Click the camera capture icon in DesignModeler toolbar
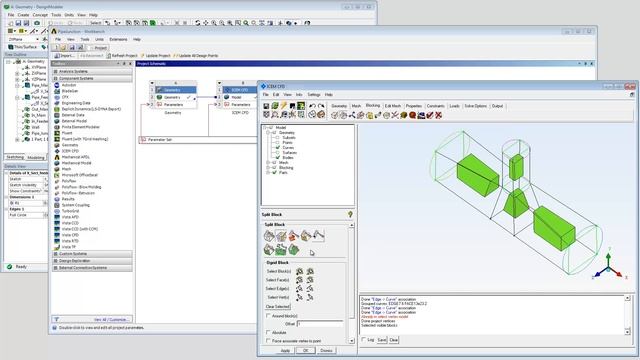The image size is (640, 360). [37, 23]
